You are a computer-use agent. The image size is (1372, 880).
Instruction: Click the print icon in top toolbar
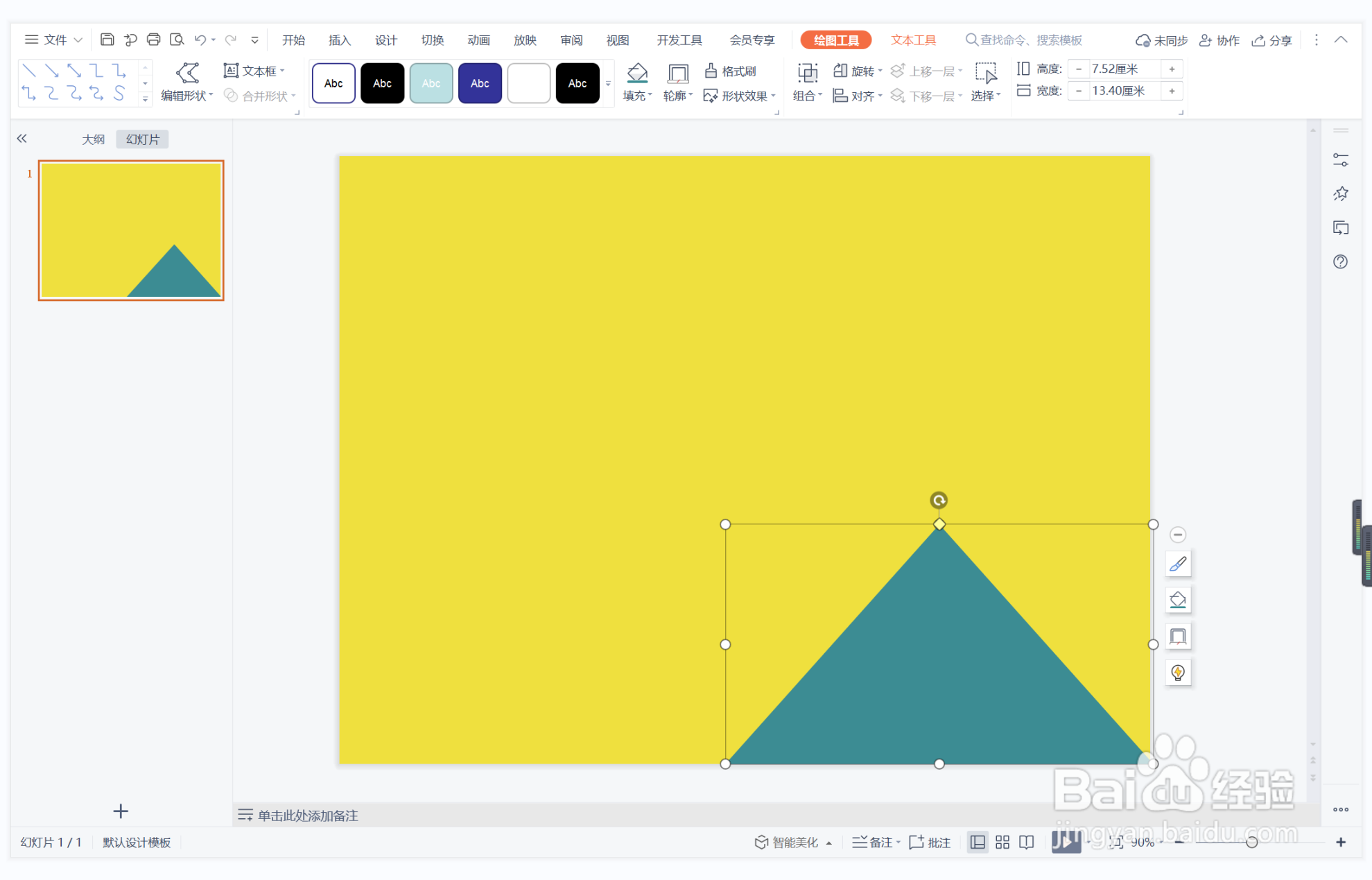[153, 40]
